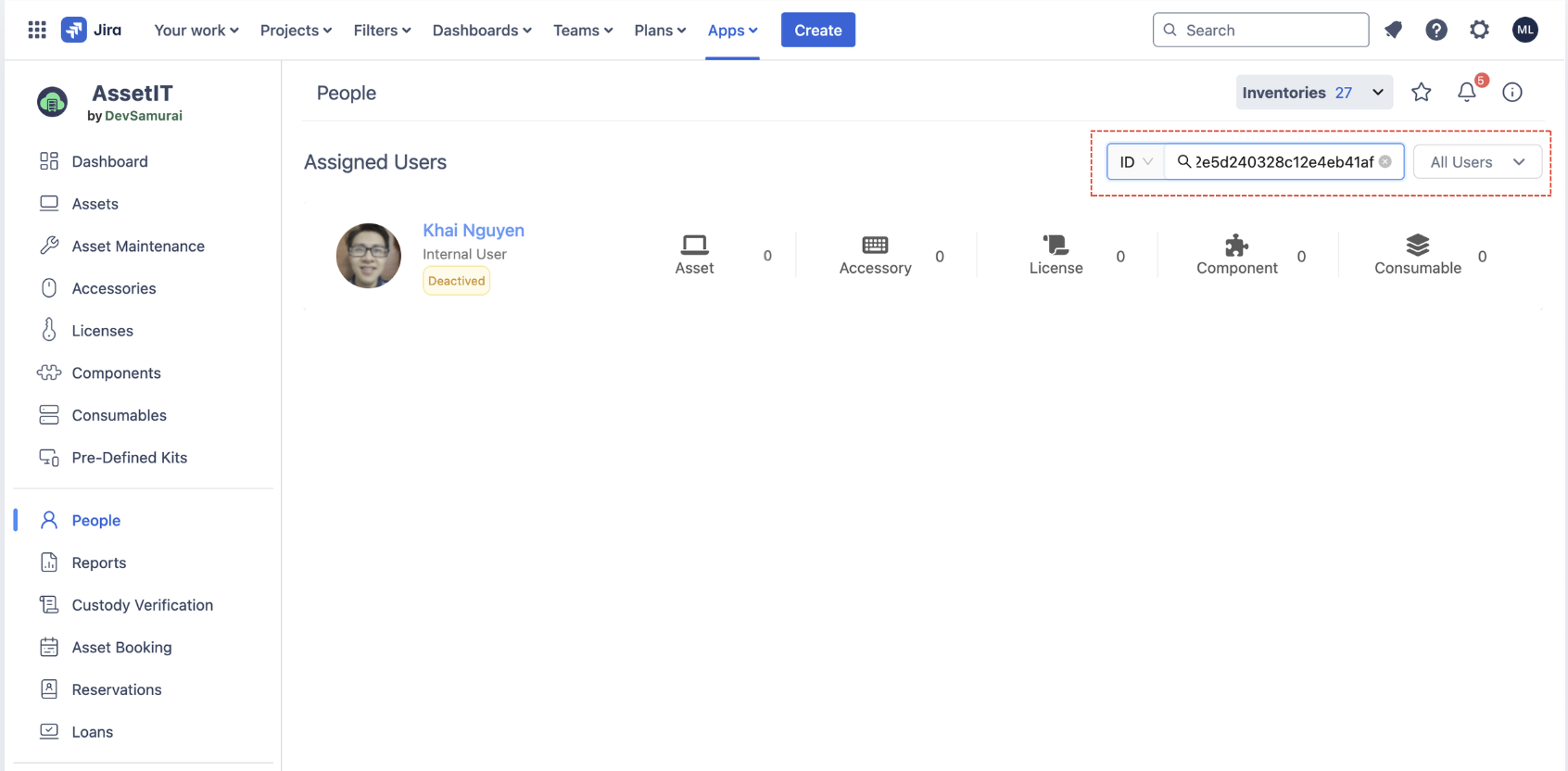Open the ML profile avatar
The height and width of the screenshot is (771, 1568).
(1525, 30)
